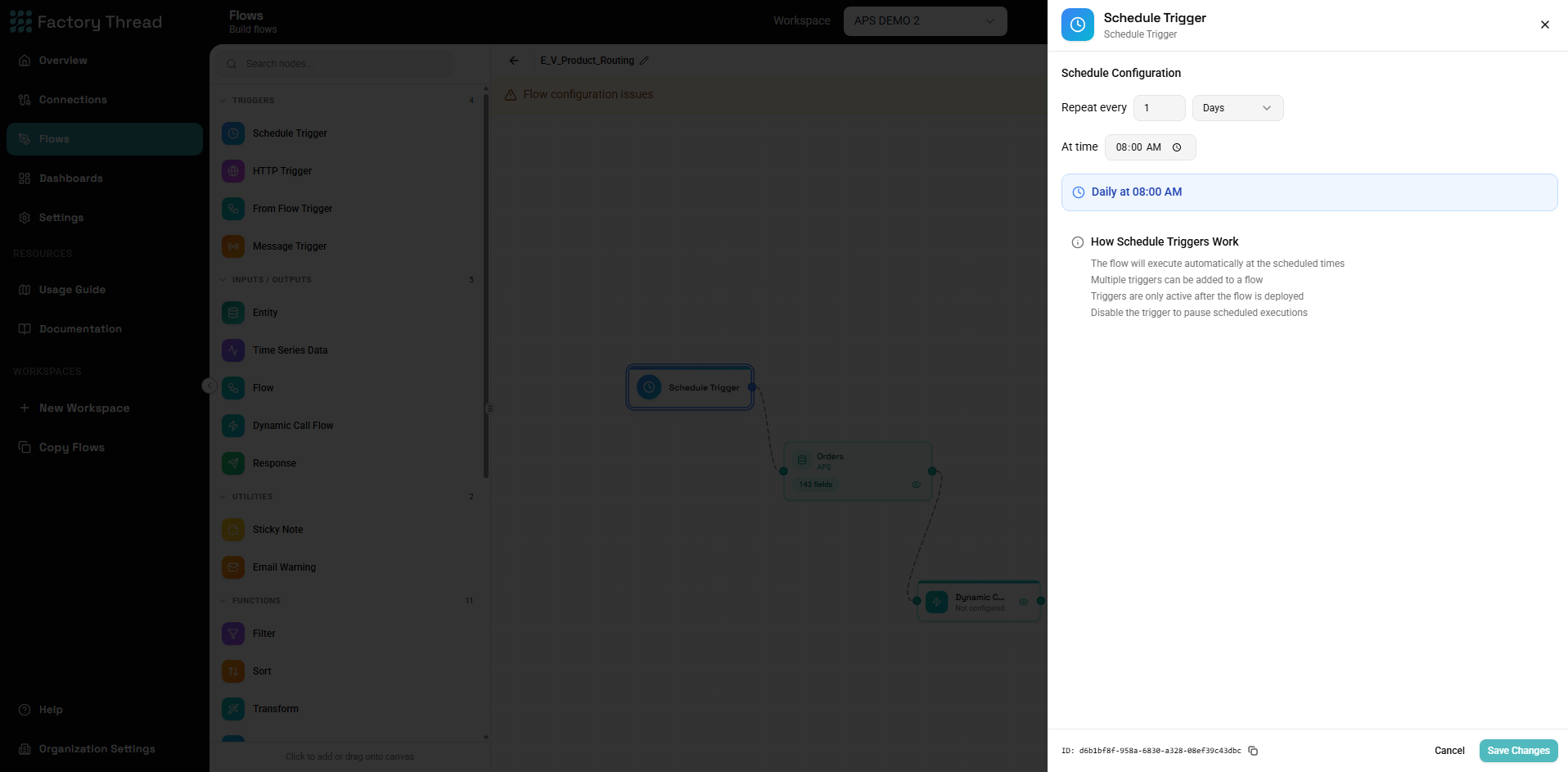Click the Orders node output port

click(932, 471)
